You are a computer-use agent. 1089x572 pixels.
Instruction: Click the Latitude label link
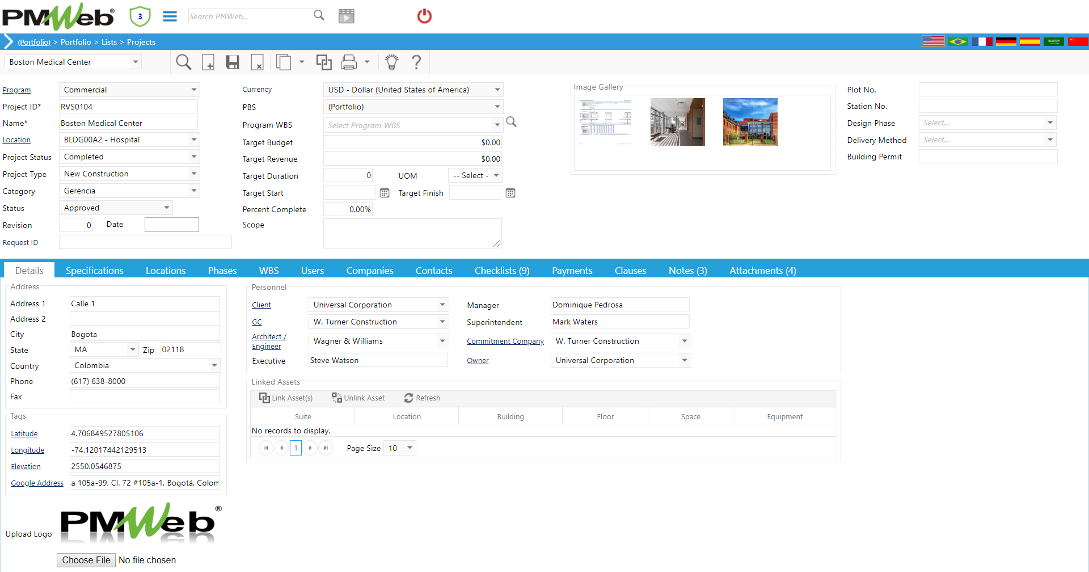coord(24,433)
